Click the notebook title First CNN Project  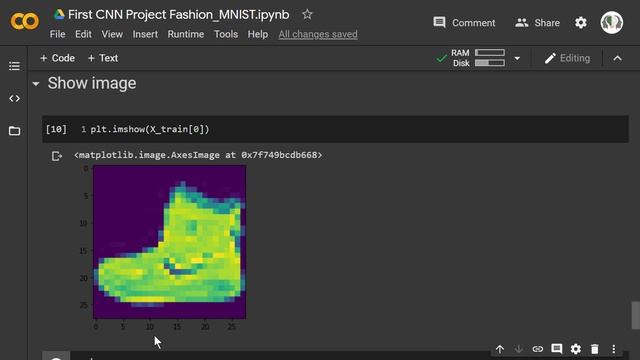coord(178,15)
